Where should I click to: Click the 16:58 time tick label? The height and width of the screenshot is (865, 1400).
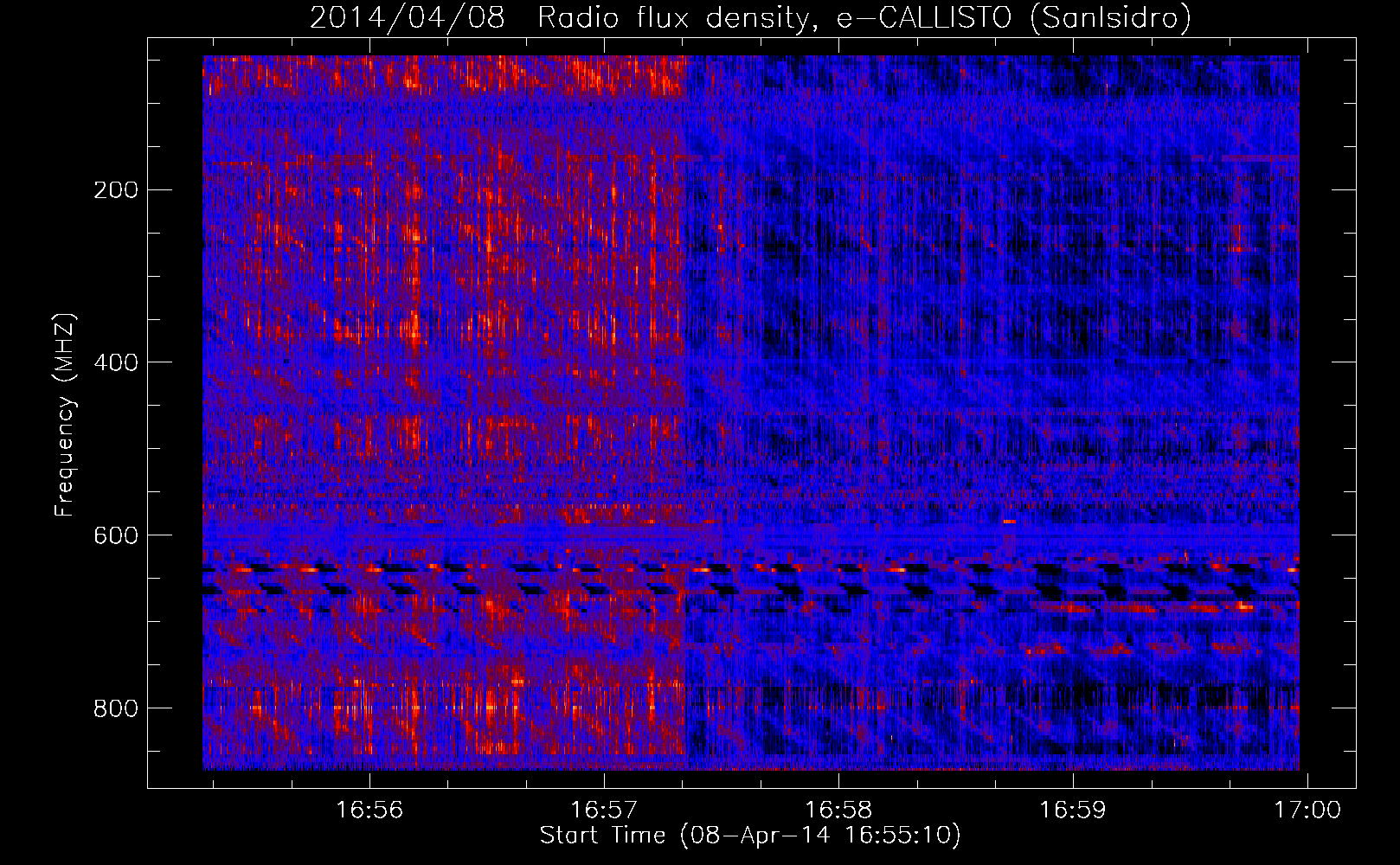point(838,810)
